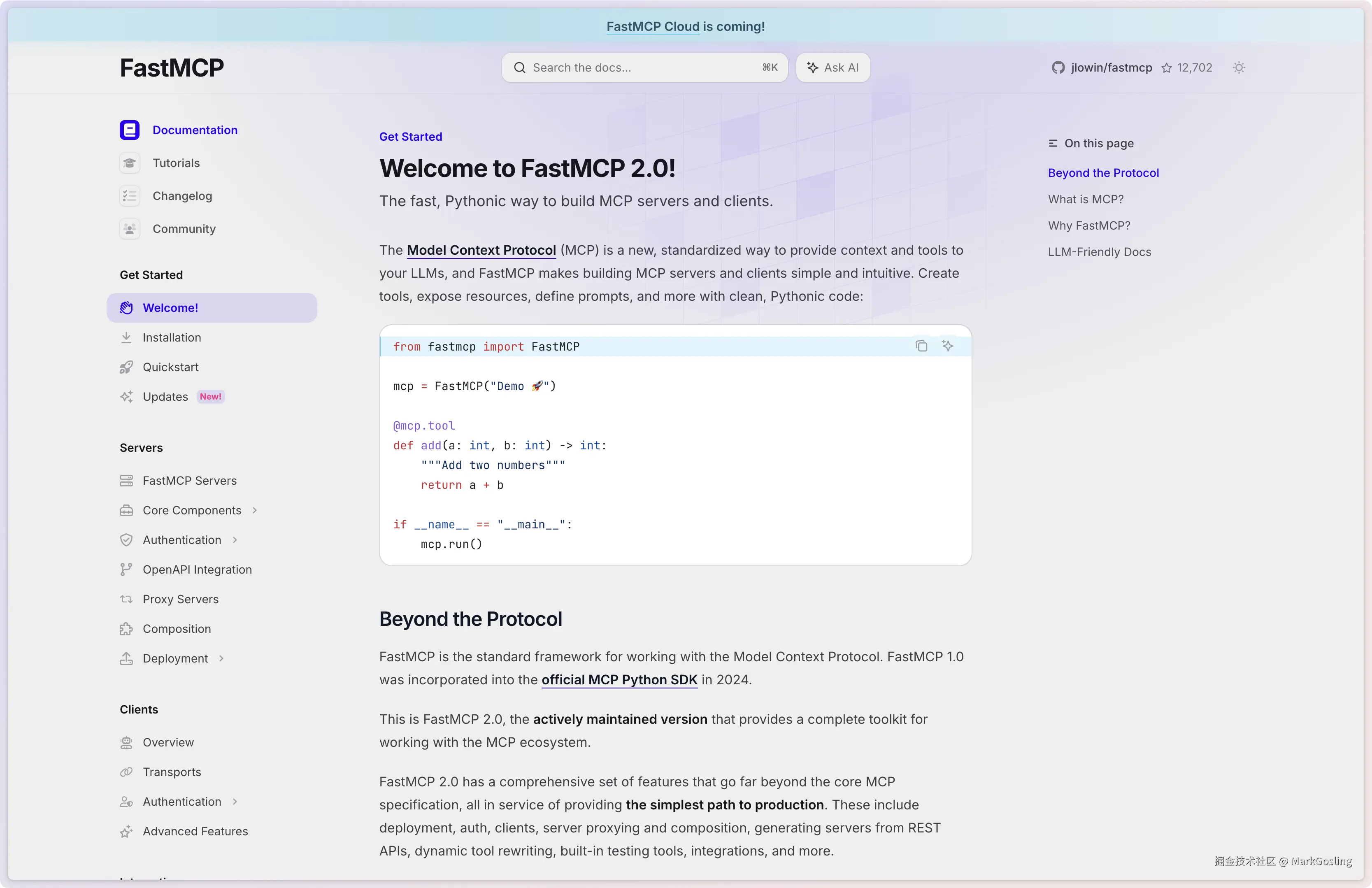Click the AI sparkle icon in code block

click(948, 346)
